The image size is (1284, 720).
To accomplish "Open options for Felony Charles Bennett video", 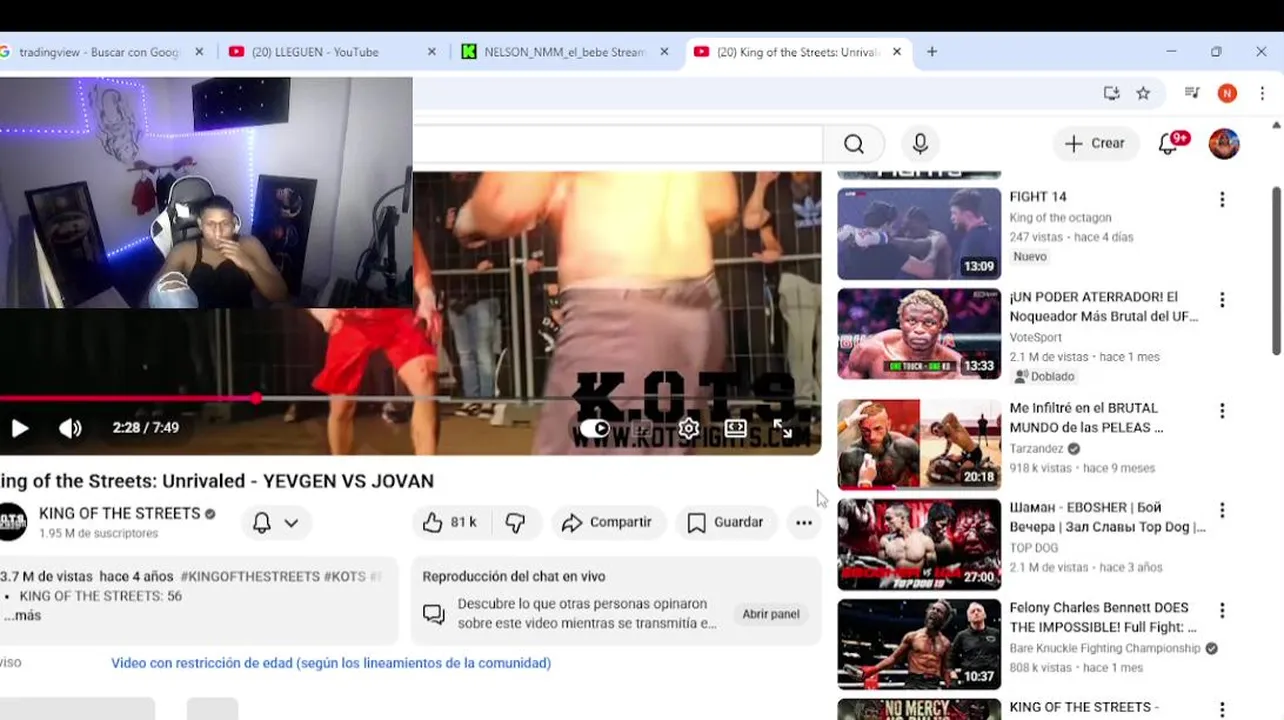I will pyautogui.click(x=1222, y=610).
